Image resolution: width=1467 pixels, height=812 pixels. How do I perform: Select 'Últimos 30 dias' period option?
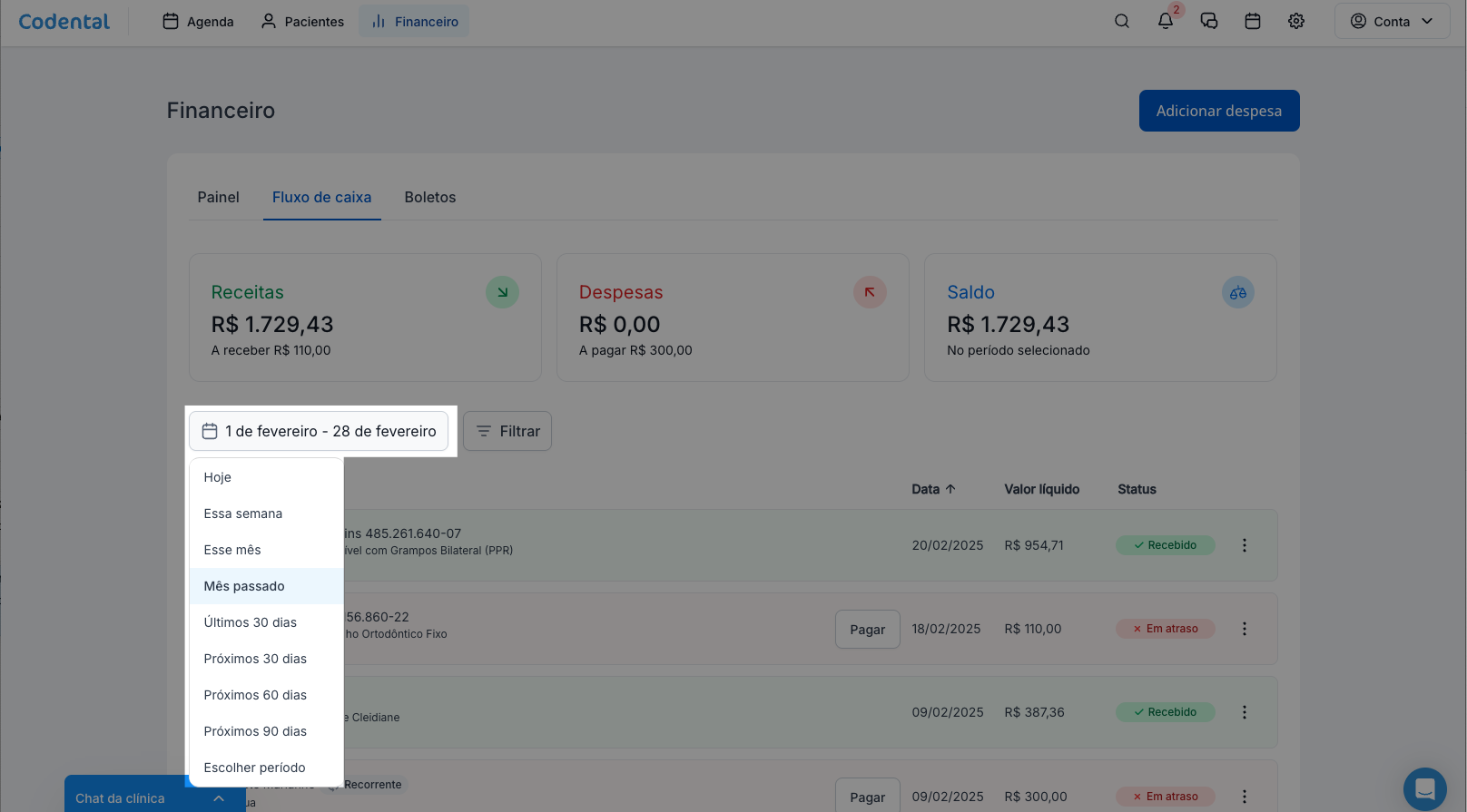pos(251,622)
